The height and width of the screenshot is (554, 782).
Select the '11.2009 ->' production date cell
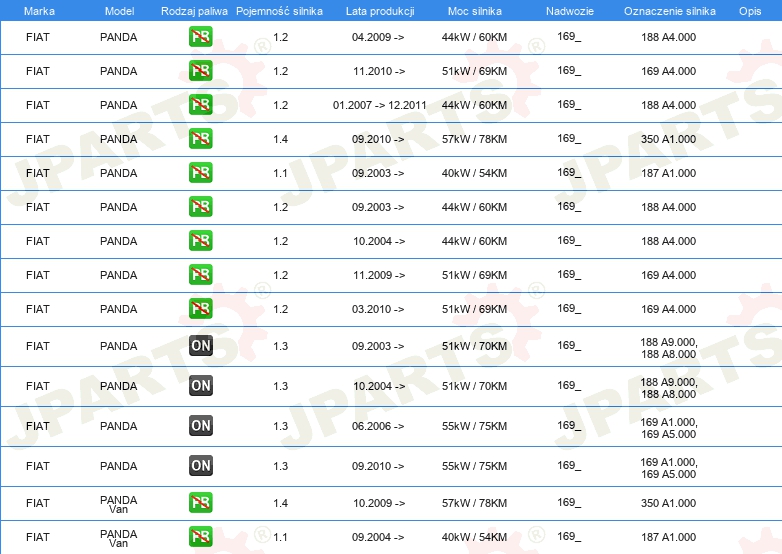[379, 275]
